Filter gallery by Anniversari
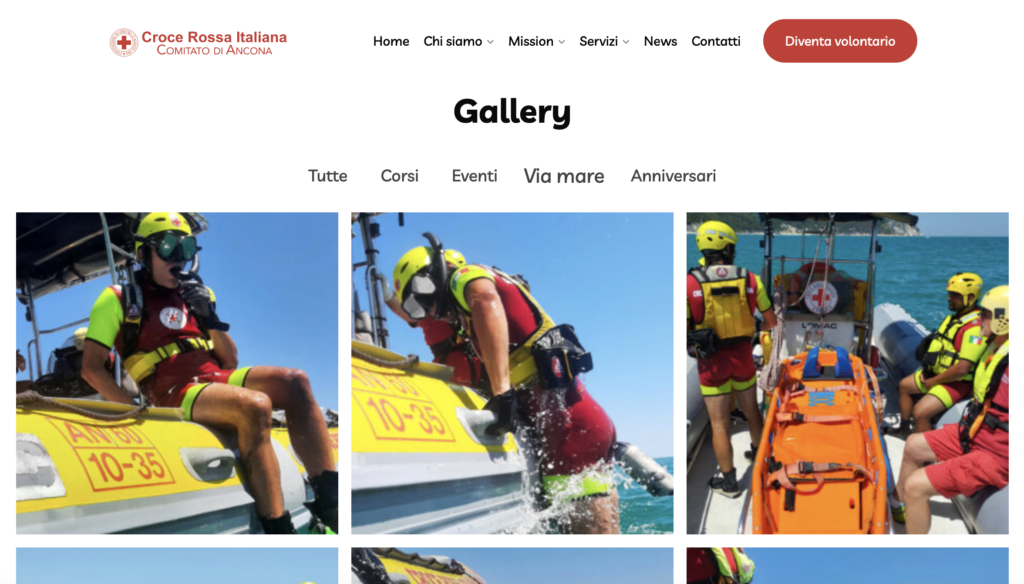 [673, 176]
